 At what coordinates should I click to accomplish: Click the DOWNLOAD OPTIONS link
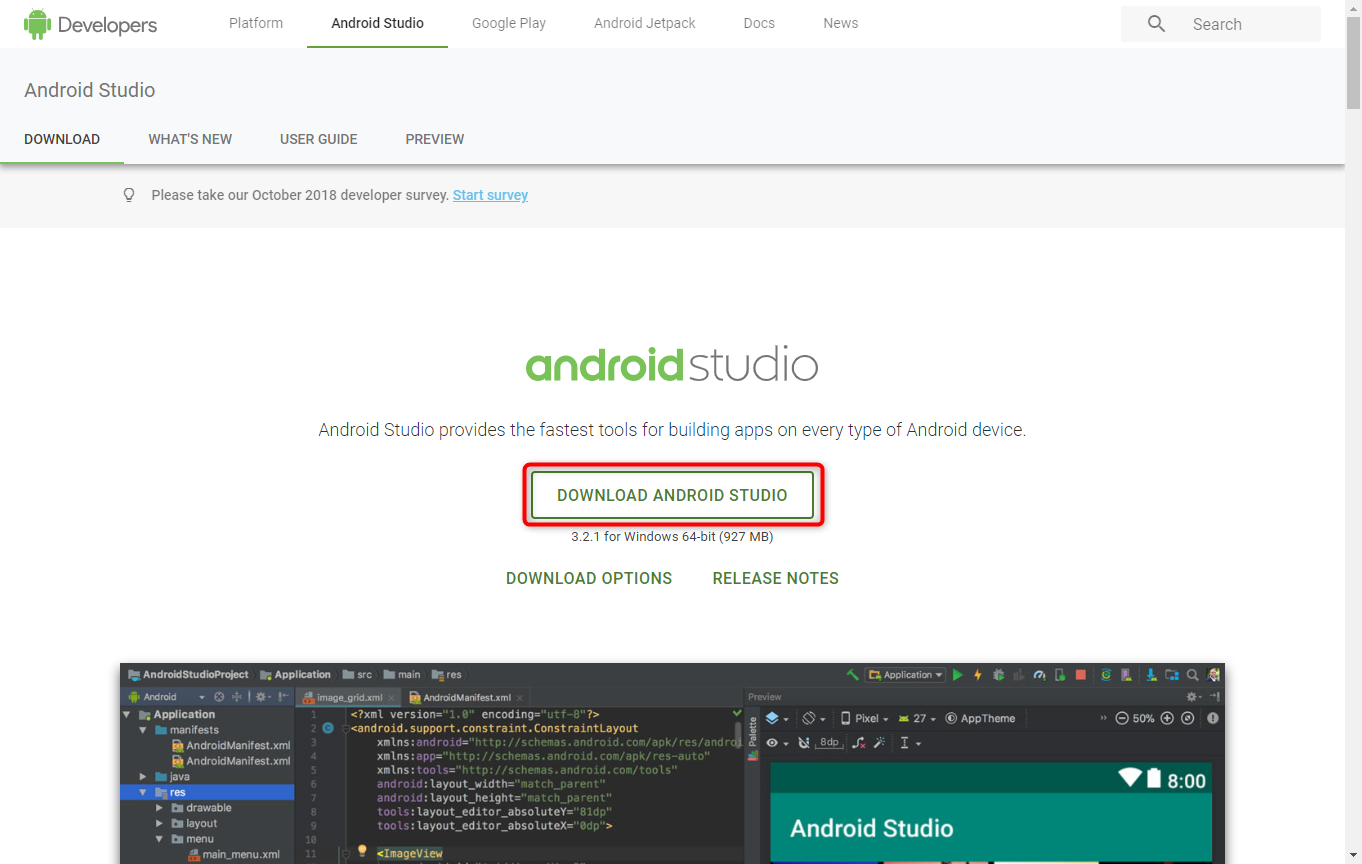[589, 578]
